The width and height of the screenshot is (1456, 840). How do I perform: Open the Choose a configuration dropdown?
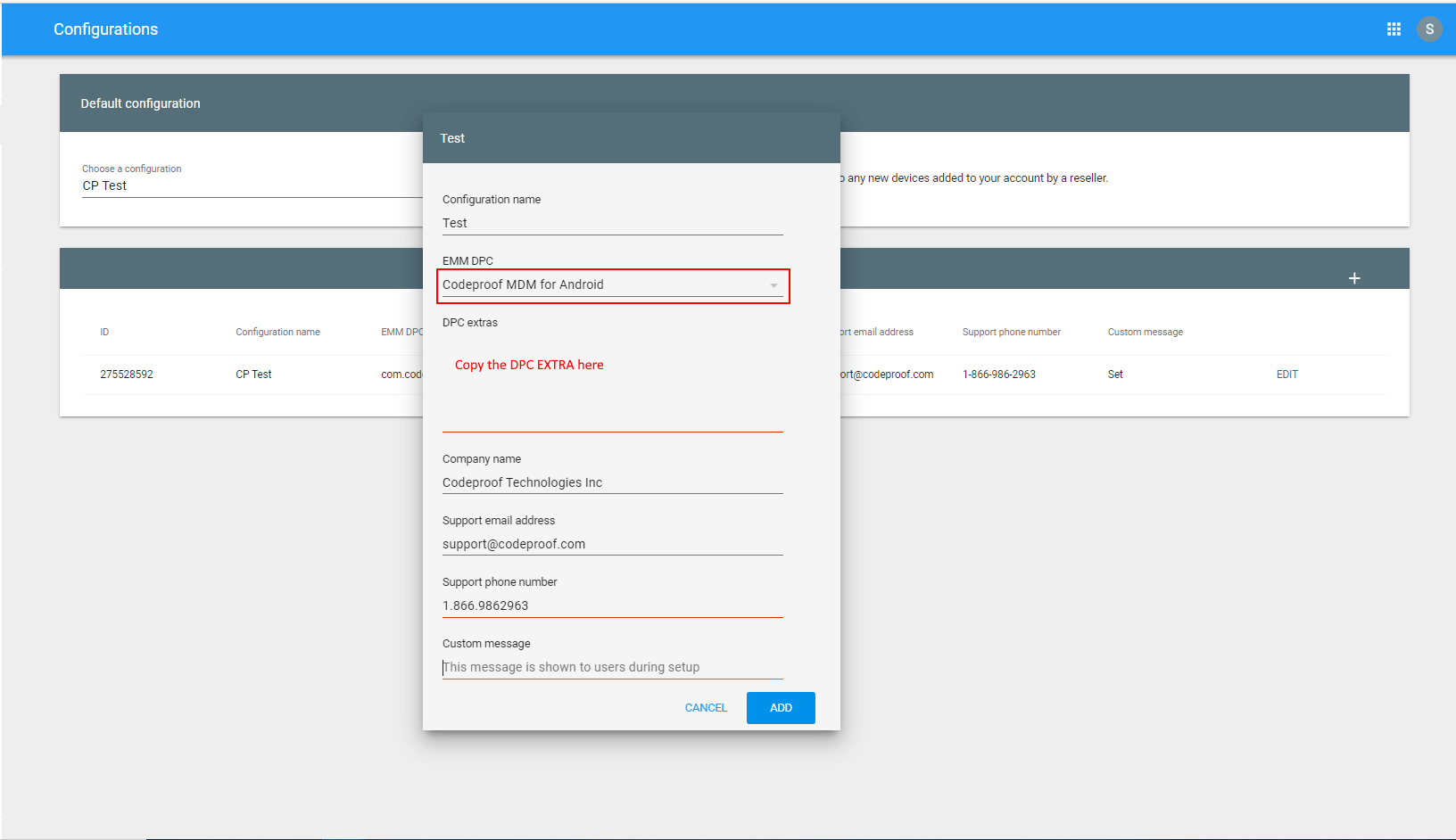[252, 185]
